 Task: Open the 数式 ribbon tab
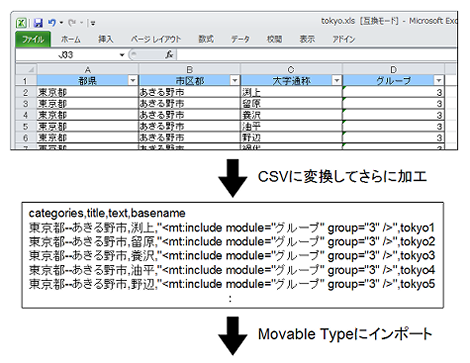(206, 39)
